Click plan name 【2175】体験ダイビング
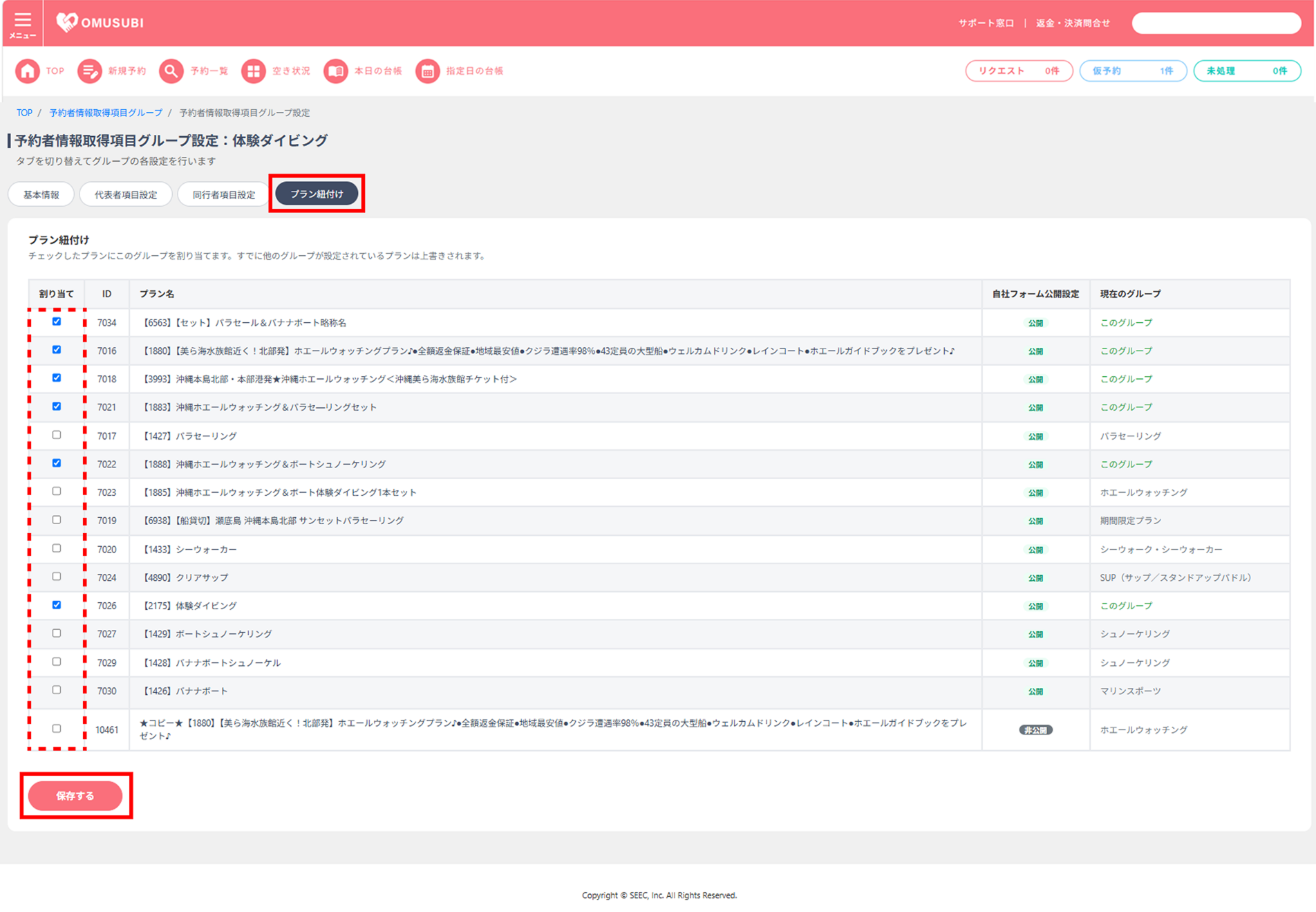This screenshot has width=1316, height=912. (x=188, y=606)
